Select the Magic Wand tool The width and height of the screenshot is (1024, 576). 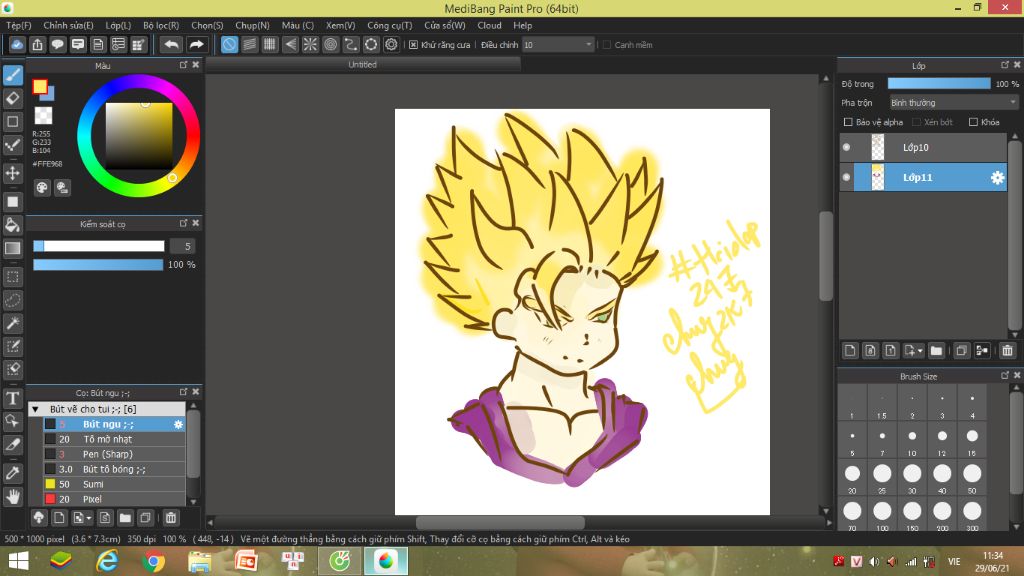pyautogui.click(x=12, y=323)
